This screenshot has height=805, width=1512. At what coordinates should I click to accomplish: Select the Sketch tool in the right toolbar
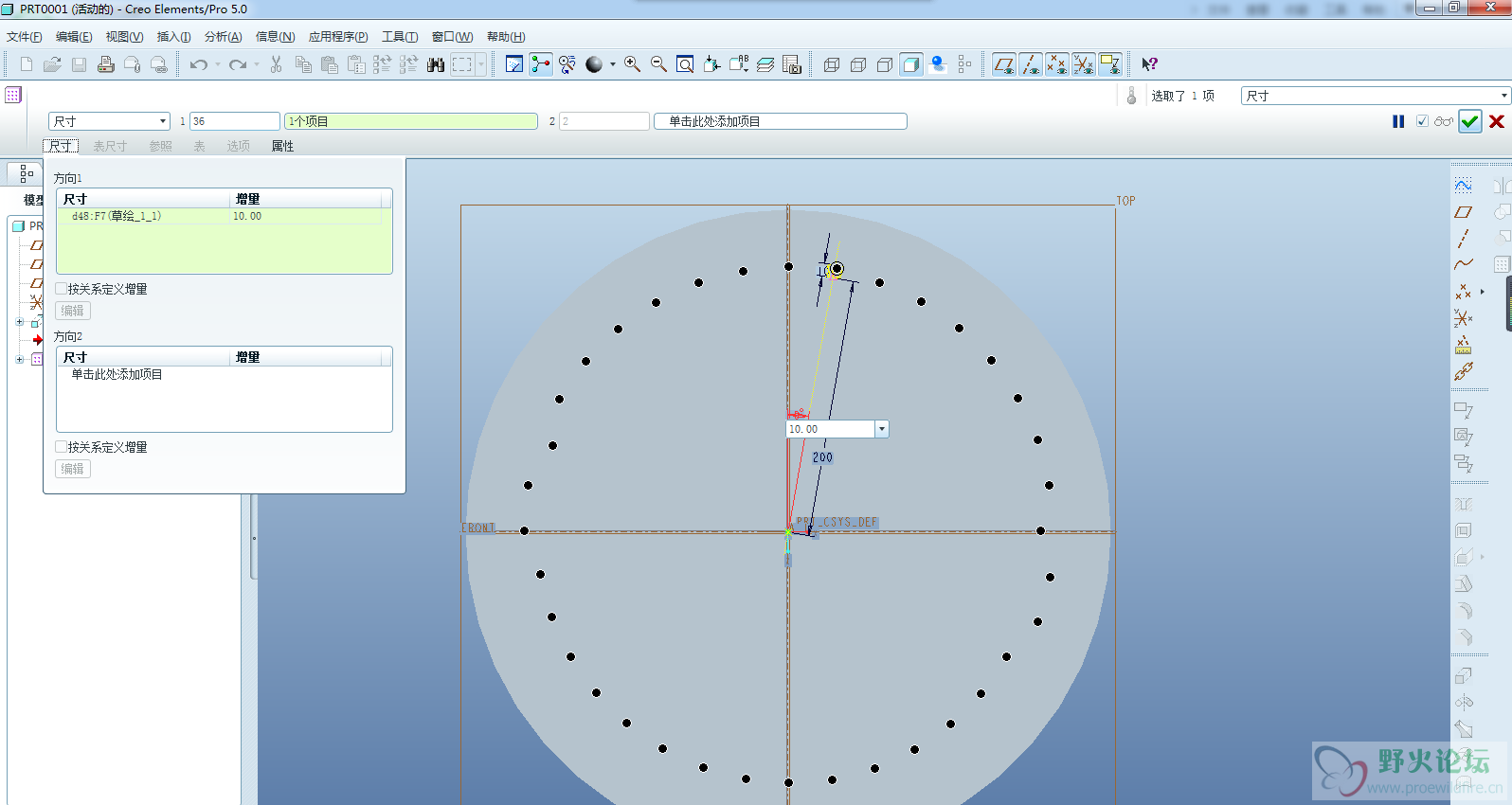point(1464,185)
